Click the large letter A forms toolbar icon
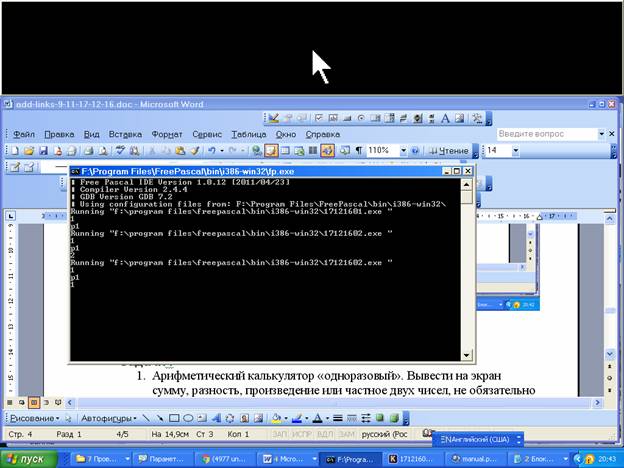This screenshot has height=468, width=624. tap(445, 118)
